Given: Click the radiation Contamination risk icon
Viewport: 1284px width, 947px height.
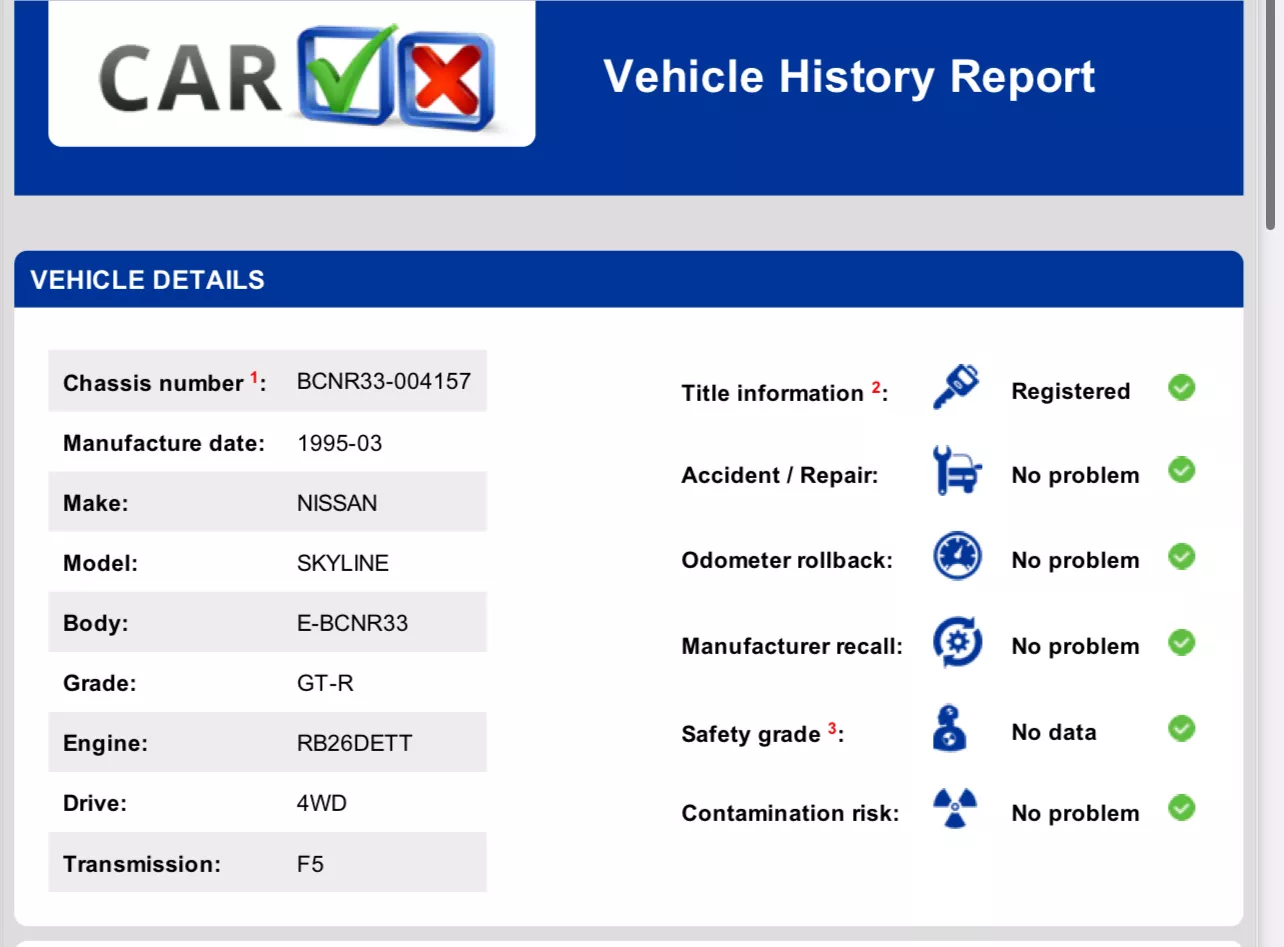Looking at the screenshot, I should click(x=955, y=809).
